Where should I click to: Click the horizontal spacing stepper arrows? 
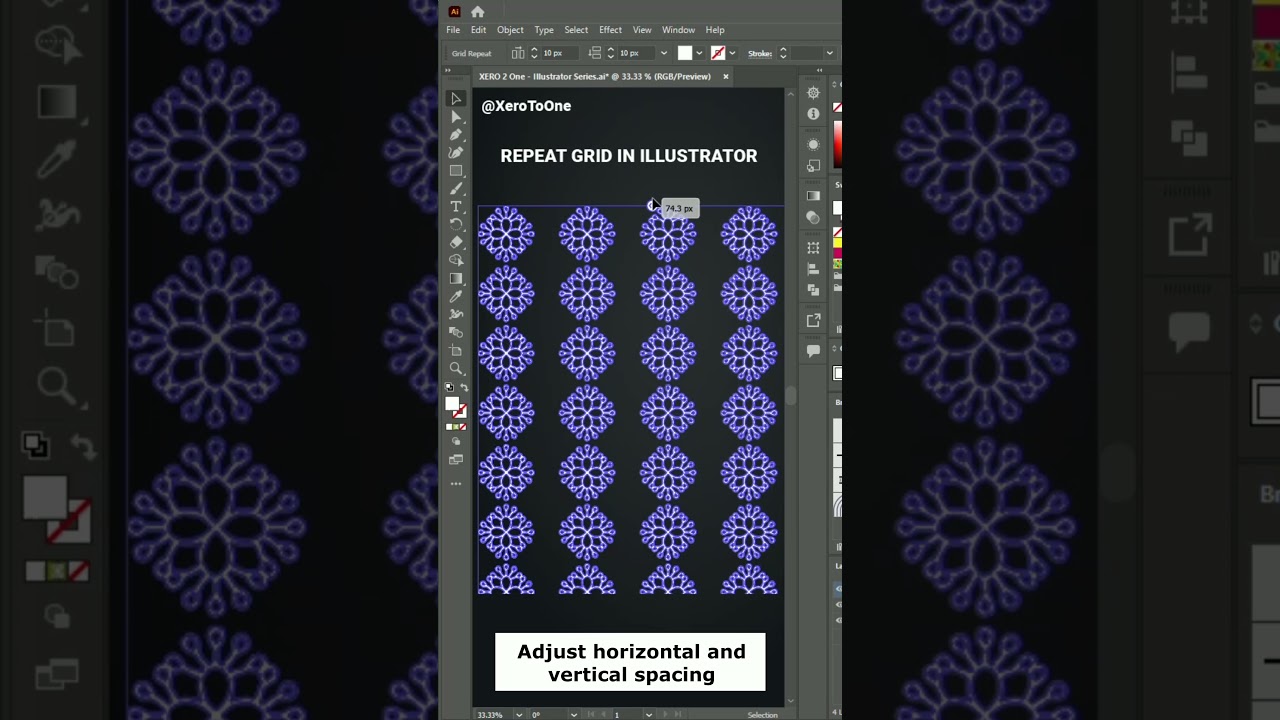click(x=534, y=53)
